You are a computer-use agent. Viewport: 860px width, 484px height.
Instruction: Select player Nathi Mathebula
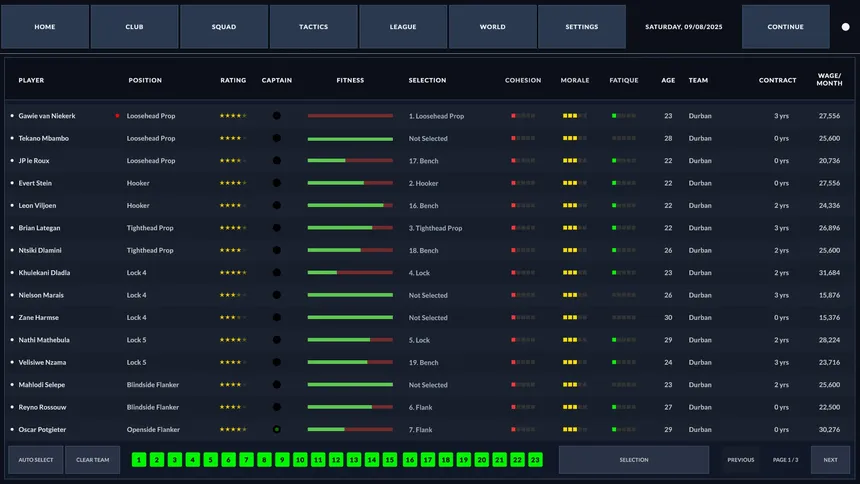coord(44,340)
